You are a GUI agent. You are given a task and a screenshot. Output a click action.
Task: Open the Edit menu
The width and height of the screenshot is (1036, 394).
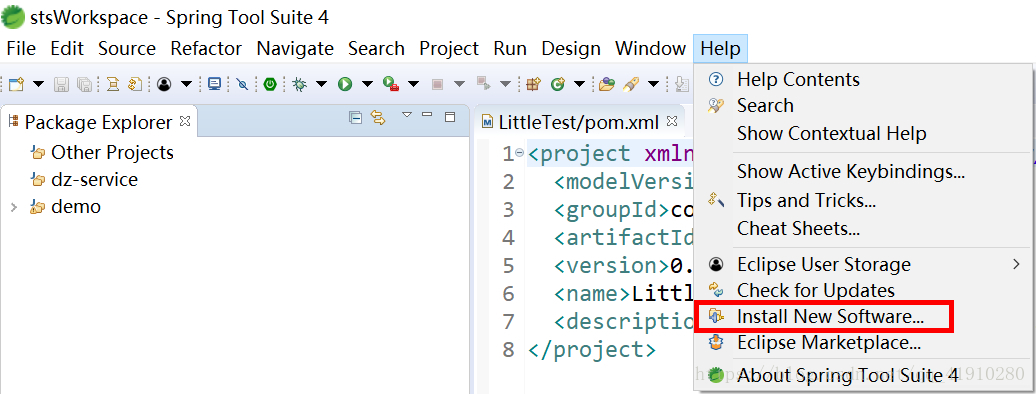[67, 49]
